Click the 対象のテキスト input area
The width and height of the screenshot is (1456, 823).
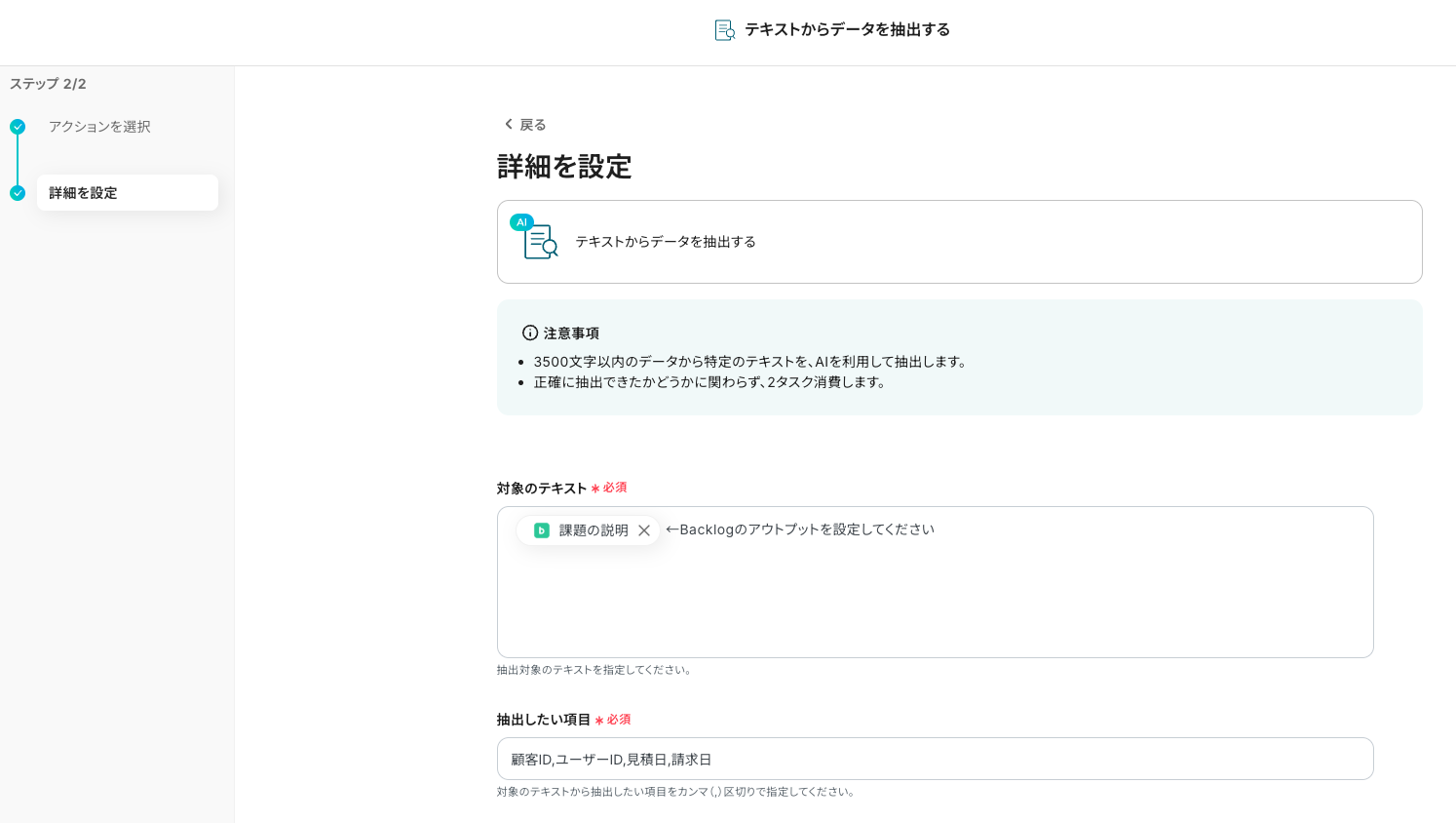pyautogui.click(x=936, y=582)
